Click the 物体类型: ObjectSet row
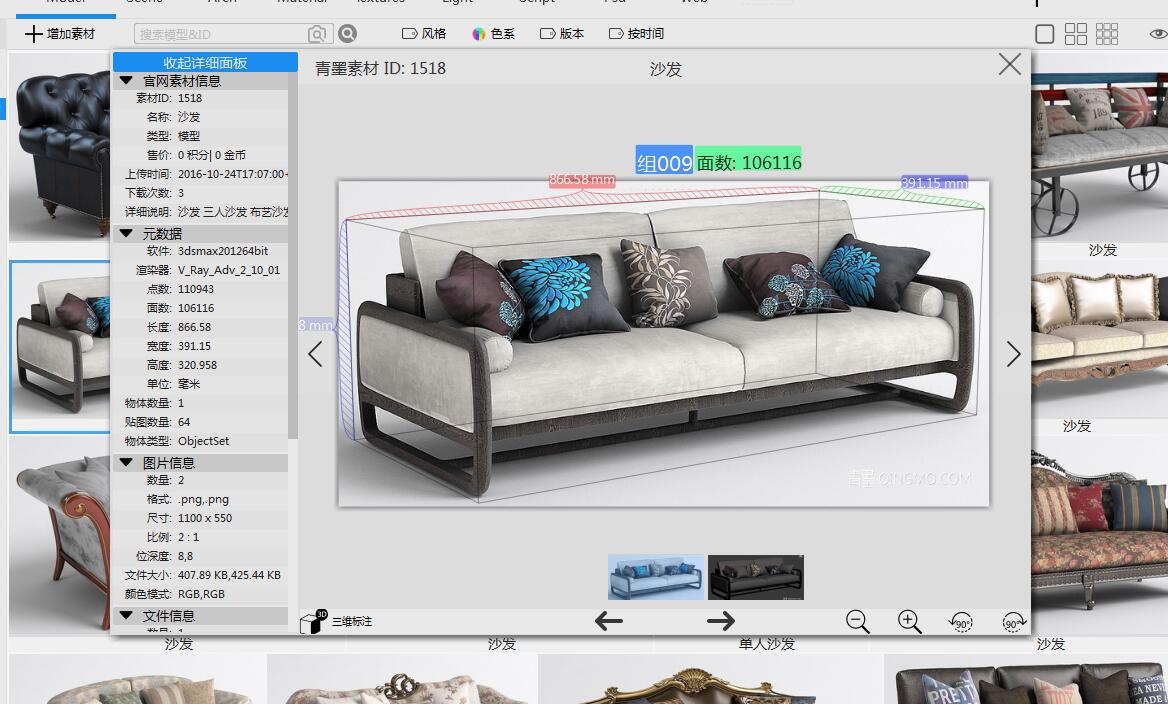Viewport: 1168px width, 704px height. 200,441
